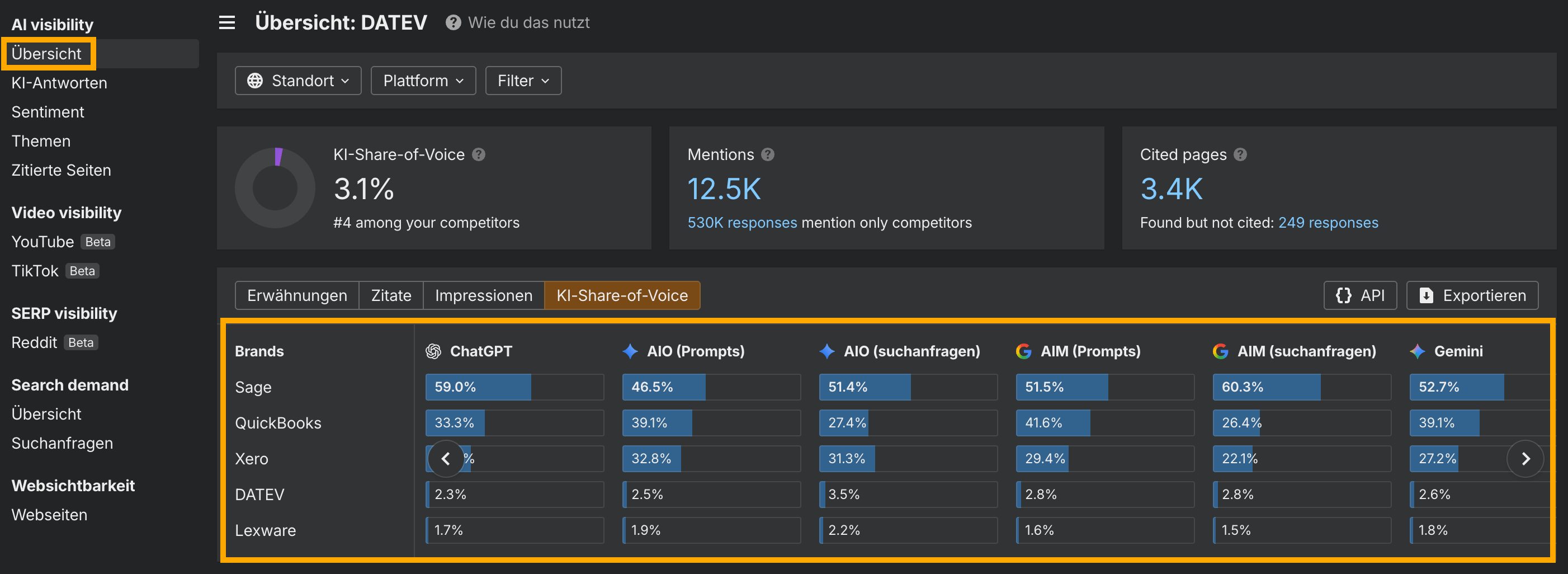Viewport: 1568px width, 574px height.
Task: Open Sentiment in the sidebar
Action: coord(48,112)
